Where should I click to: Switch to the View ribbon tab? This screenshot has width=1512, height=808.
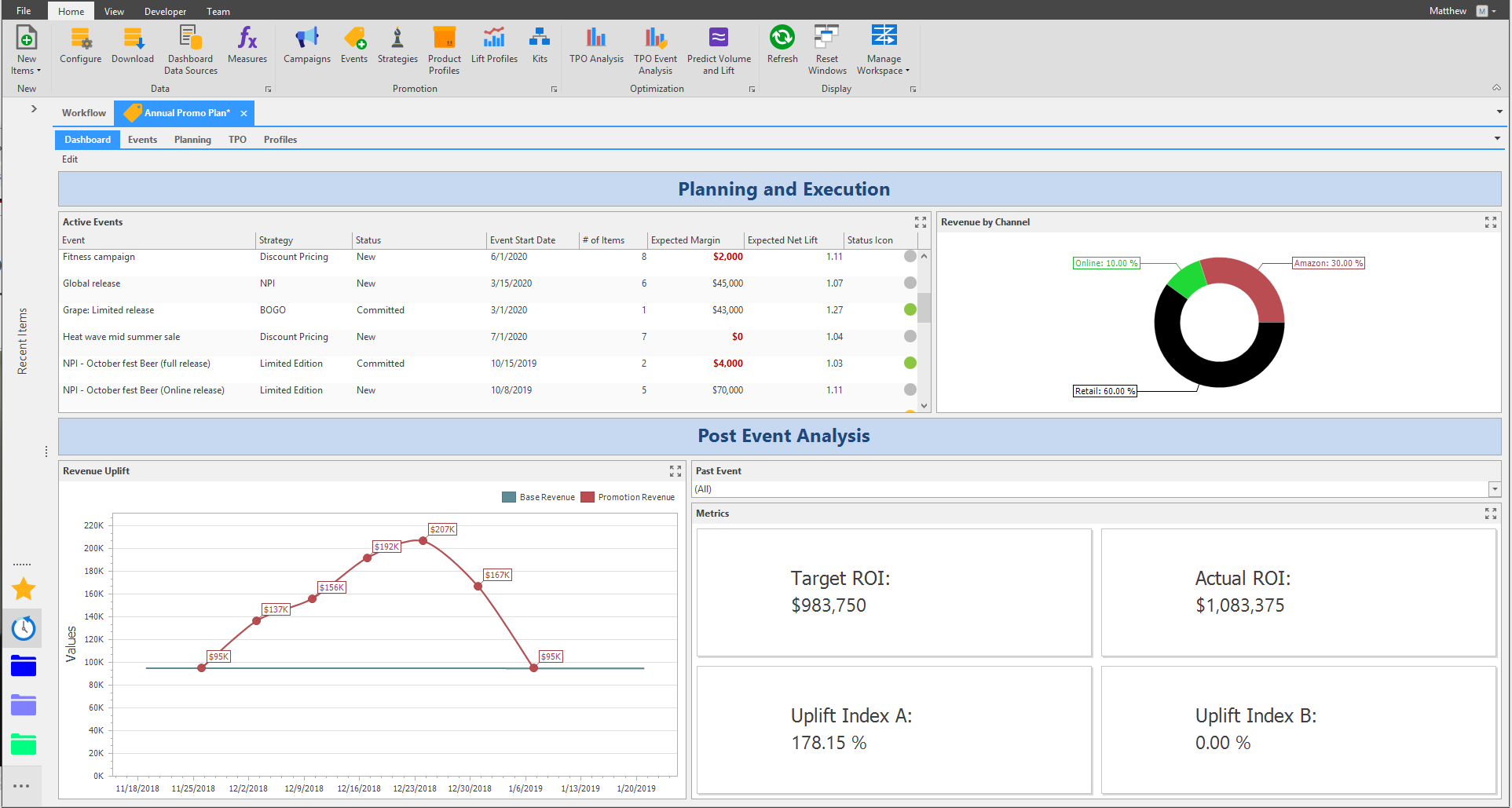click(x=114, y=11)
